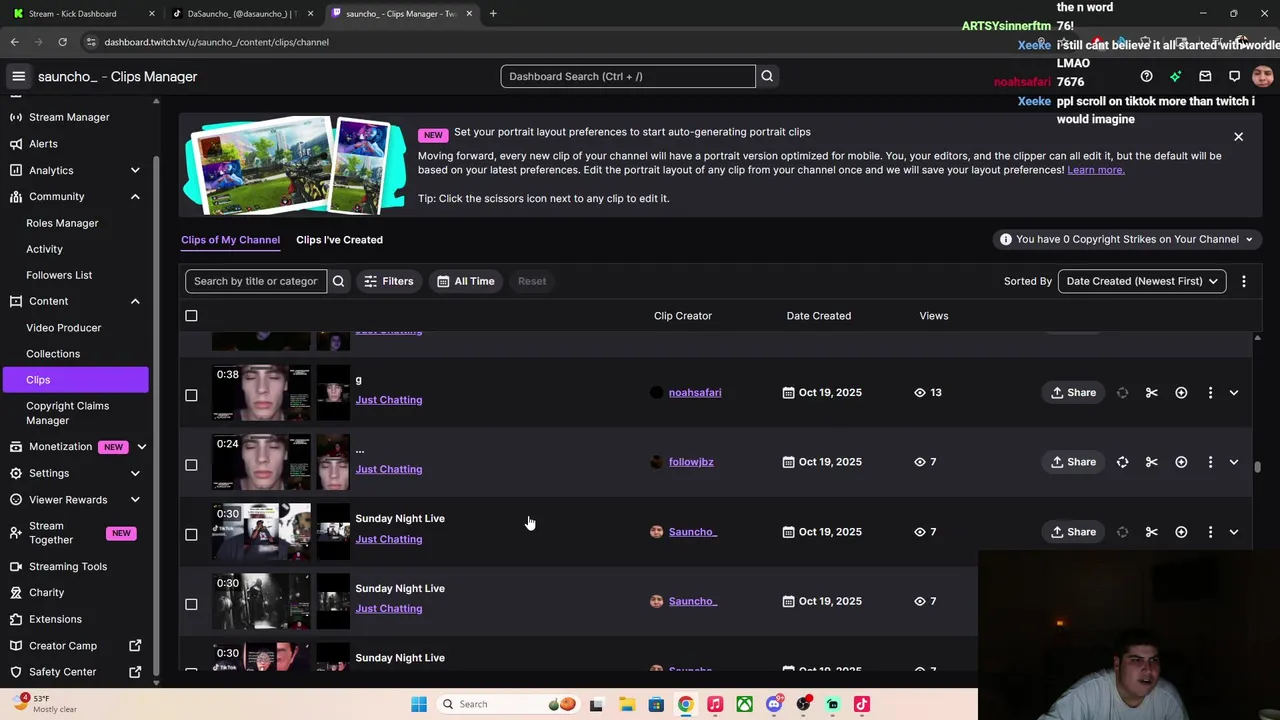Image resolution: width=1280 pixels, height=720 pixels.
Task: Open more options kebab for followjbz clip
Action: 1210,462
